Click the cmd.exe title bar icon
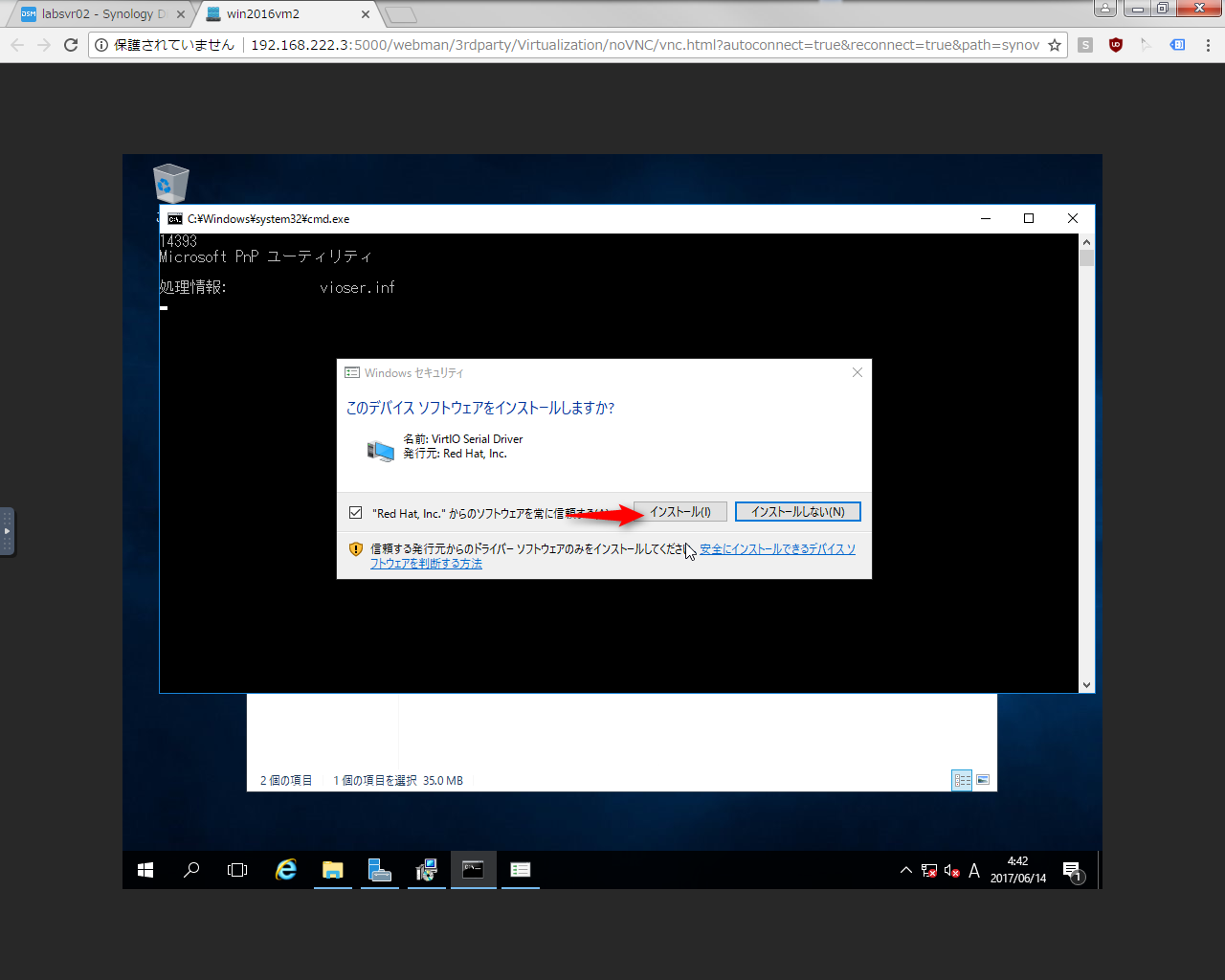The width and height of the screenshot is (1225, 980). (175, 218)
